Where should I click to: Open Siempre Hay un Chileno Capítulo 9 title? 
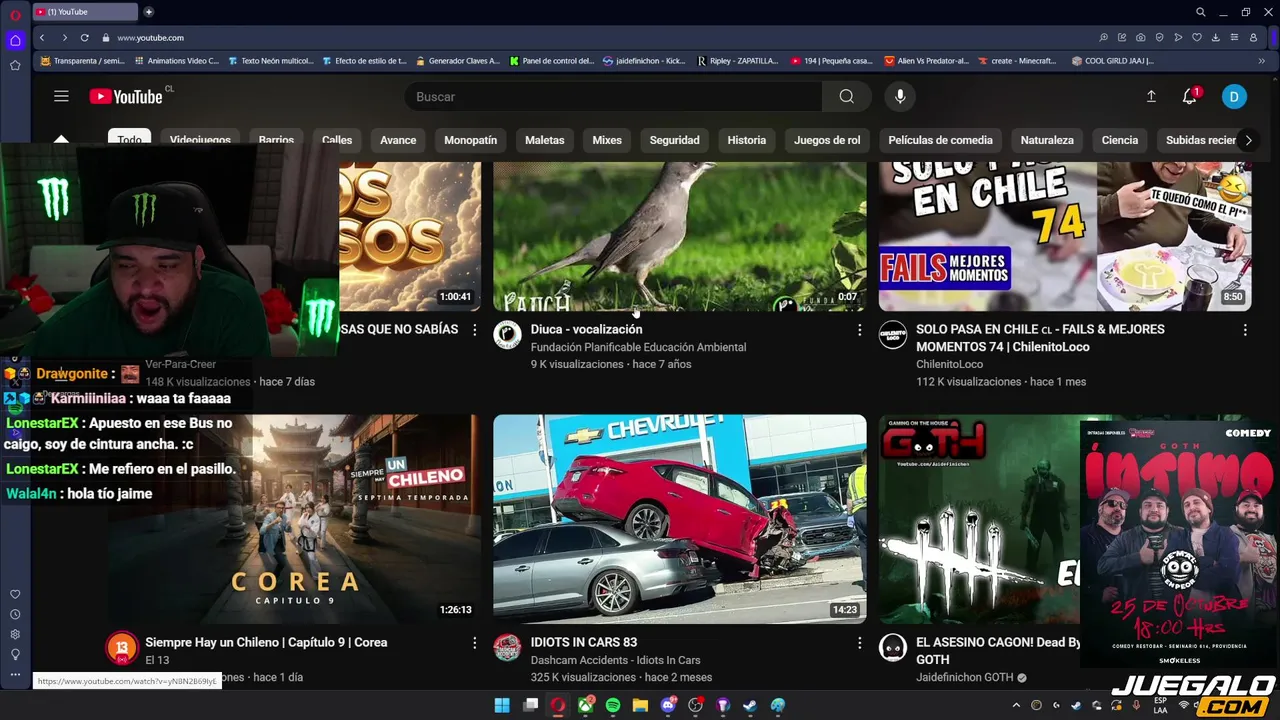click(x=266, y=642)
